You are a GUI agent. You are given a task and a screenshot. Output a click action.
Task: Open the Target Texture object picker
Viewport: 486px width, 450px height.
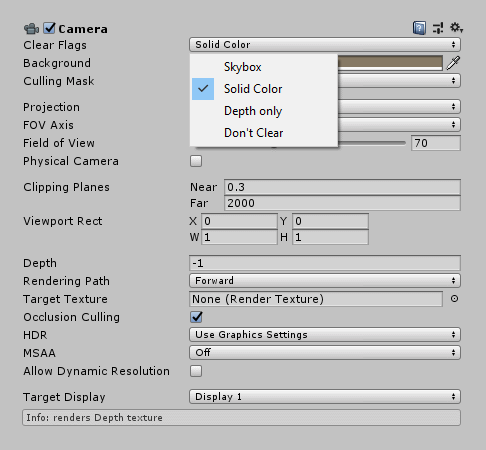pos(454,299)
